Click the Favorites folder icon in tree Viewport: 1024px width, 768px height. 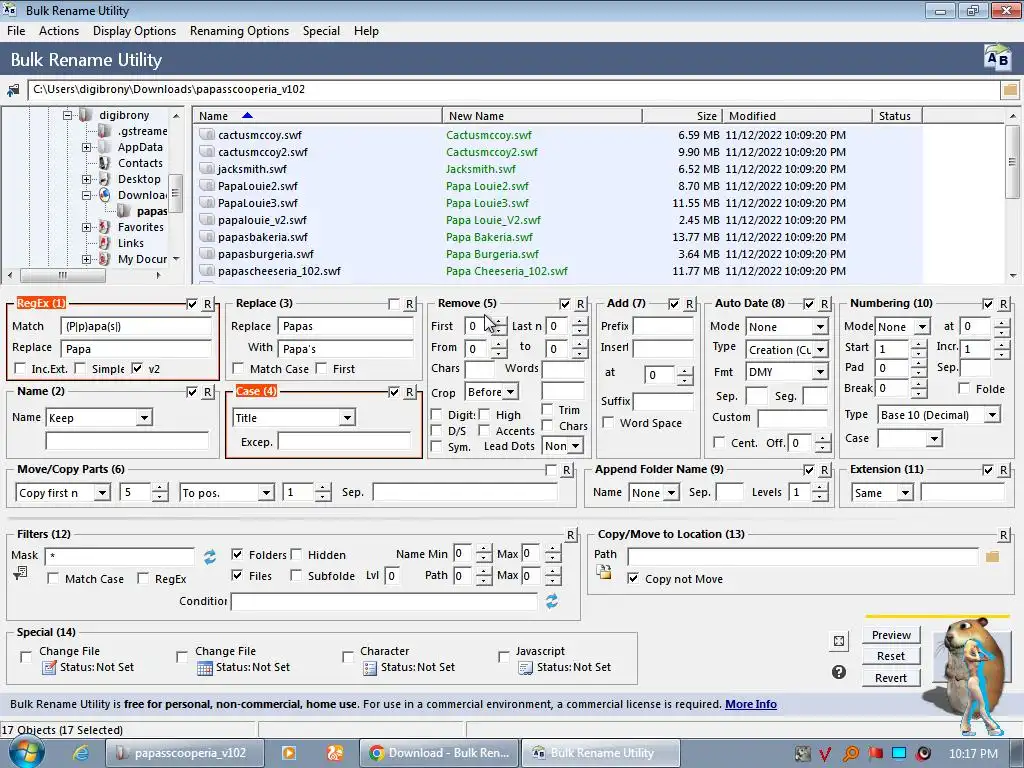point(104,227)
